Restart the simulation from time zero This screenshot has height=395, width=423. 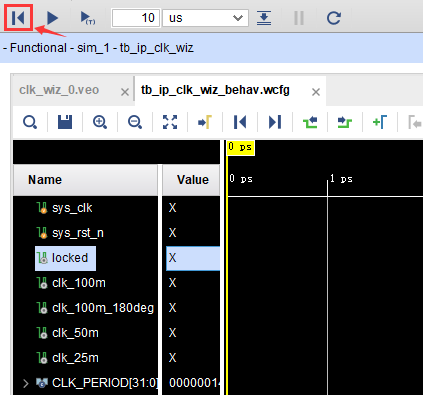tap(18, 17)
